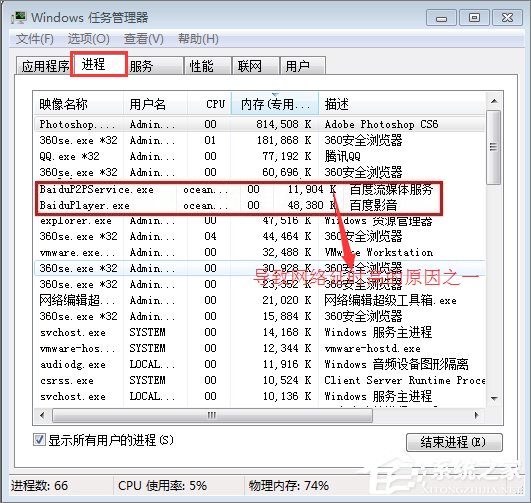The width and height of the screenshot is (531, 503).
Task: Open the 帮助(H) menu
Action: tap(198, 39)
